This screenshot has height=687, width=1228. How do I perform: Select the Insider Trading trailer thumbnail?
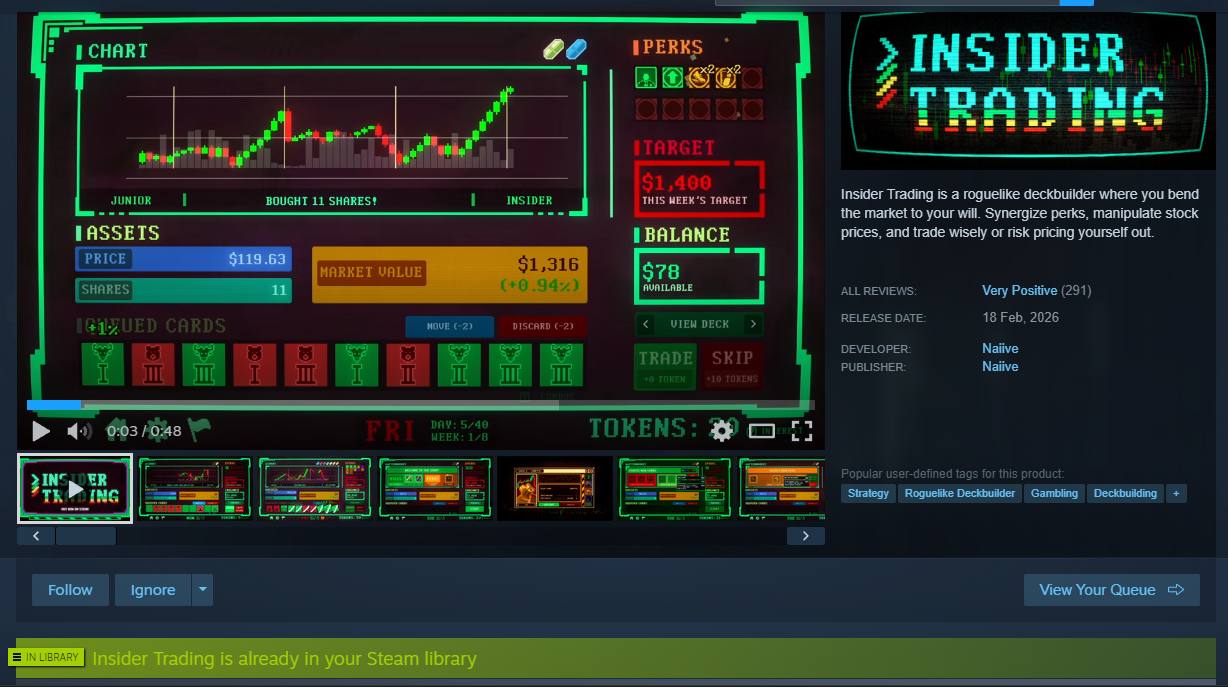click(x=75, y=489)
